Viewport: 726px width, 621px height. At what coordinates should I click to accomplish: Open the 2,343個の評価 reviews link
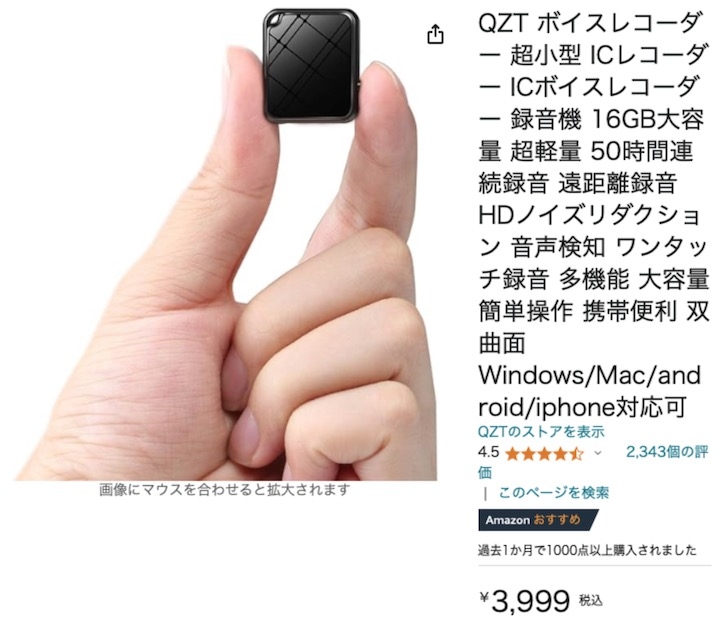tap(593, 462)
